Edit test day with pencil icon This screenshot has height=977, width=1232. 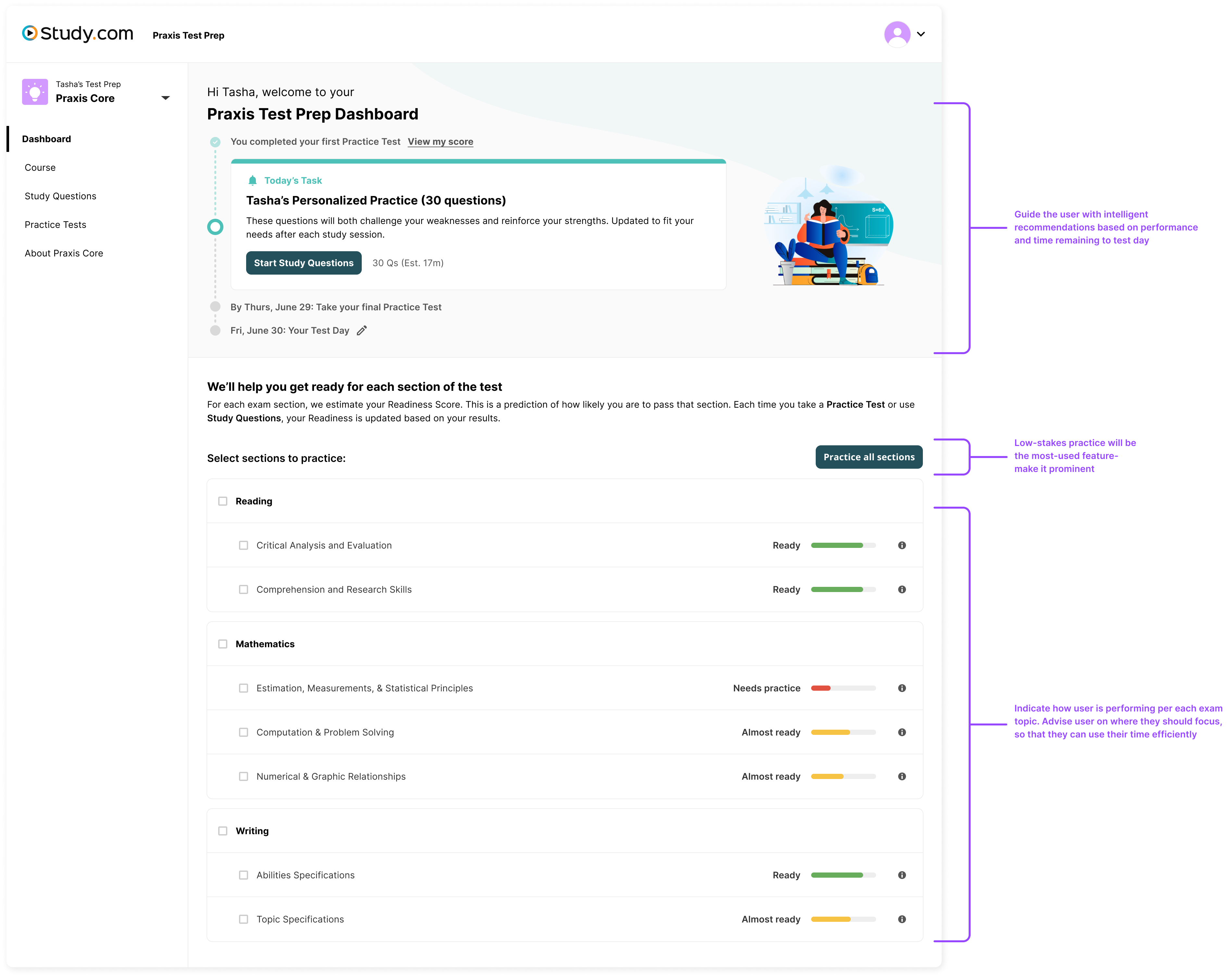coord(361,330)
